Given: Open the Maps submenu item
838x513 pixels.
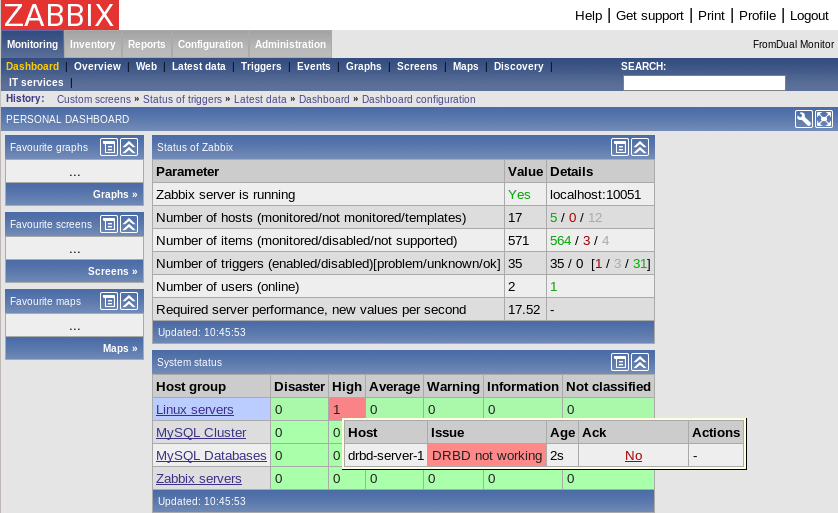Looking at the screenshot, I should click(x=465, y=66).
